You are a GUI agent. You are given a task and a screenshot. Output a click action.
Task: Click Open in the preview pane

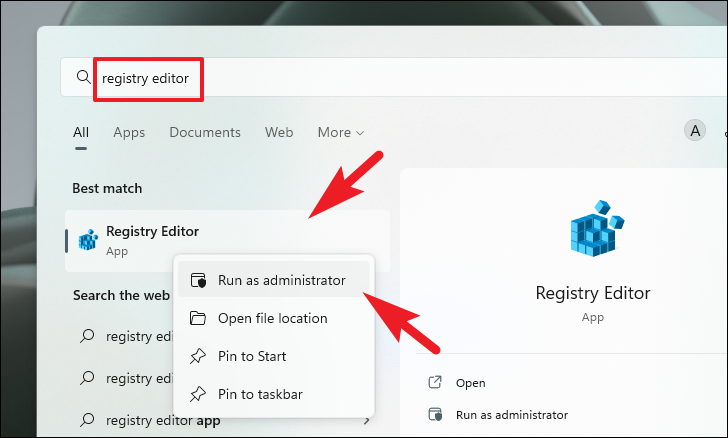pyautogui.click(x=470, y=383)
